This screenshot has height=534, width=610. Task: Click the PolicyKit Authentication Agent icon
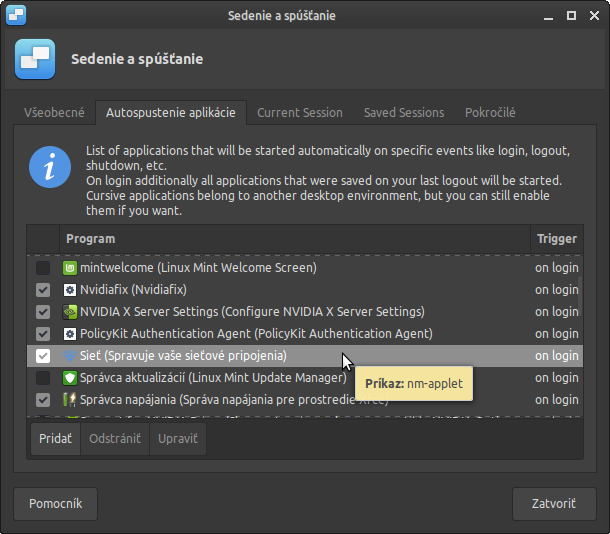70,334
